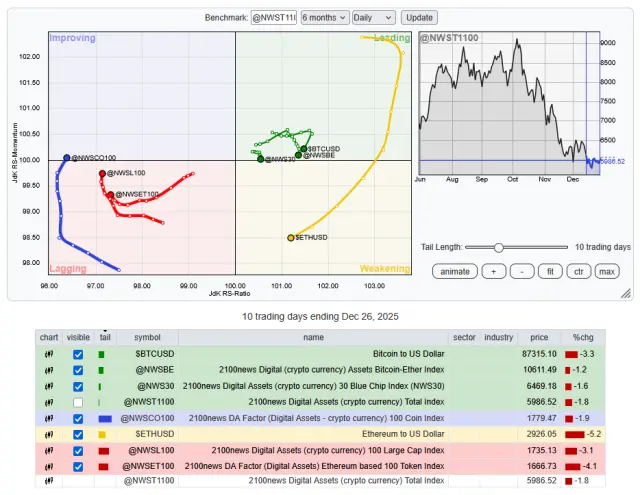Click blue tail swatch for @NWSCO100
The width and height of the screenshot is (640, 495).
point(105,419)
